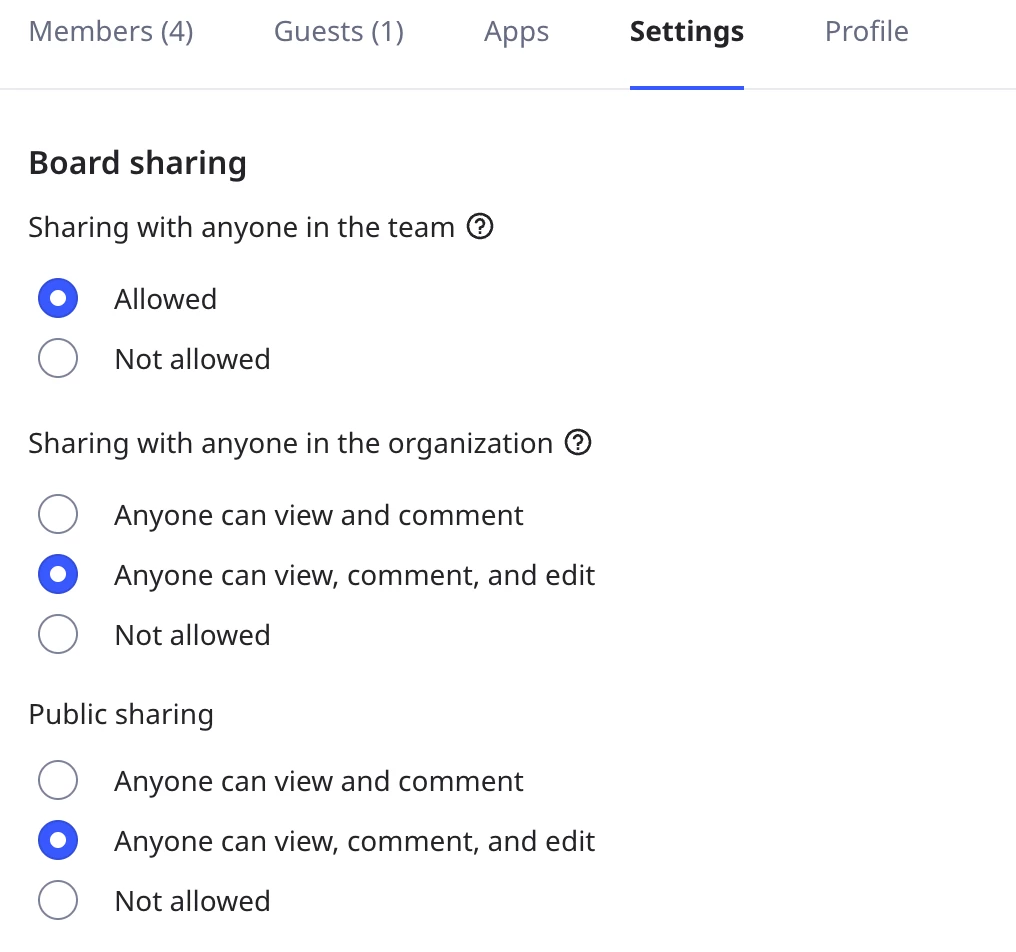The height and width of the screenshot is (952, 1016).
Task: Switch to the Members (4) tab
Action: (x=111, y=32)
